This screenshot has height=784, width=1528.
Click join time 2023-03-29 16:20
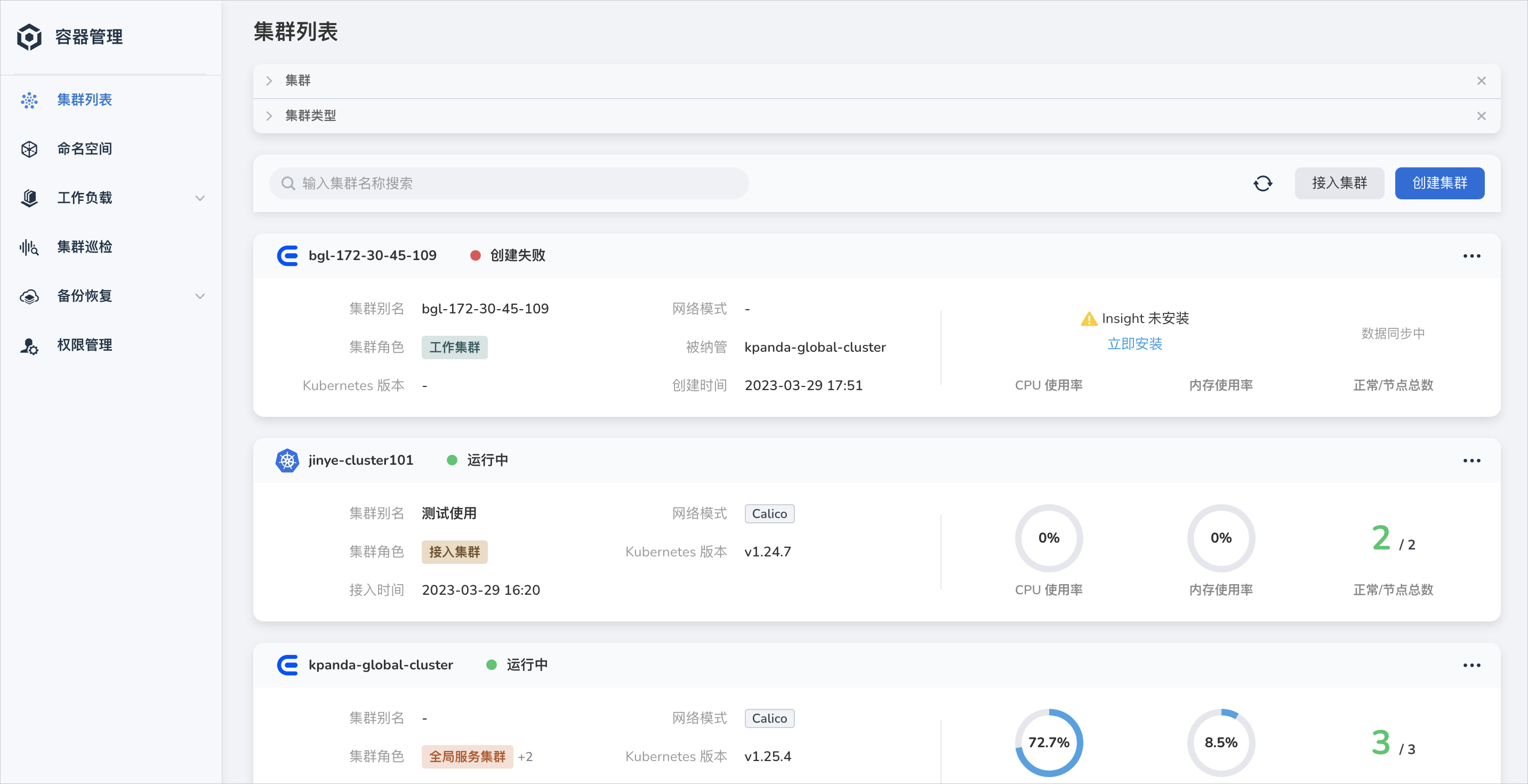480,590
